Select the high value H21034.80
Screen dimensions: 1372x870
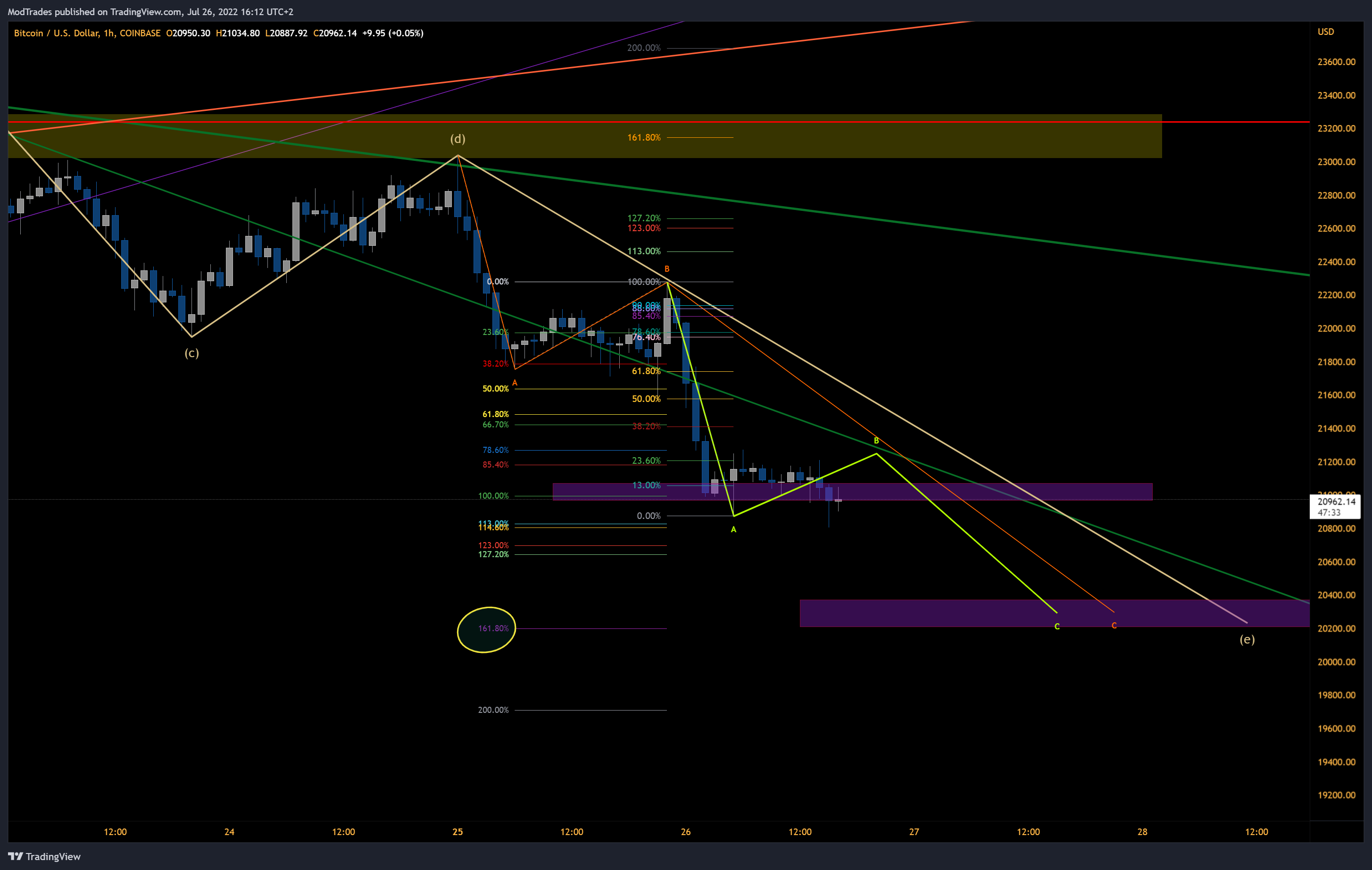pyautogui.click(x=238, y=33)
